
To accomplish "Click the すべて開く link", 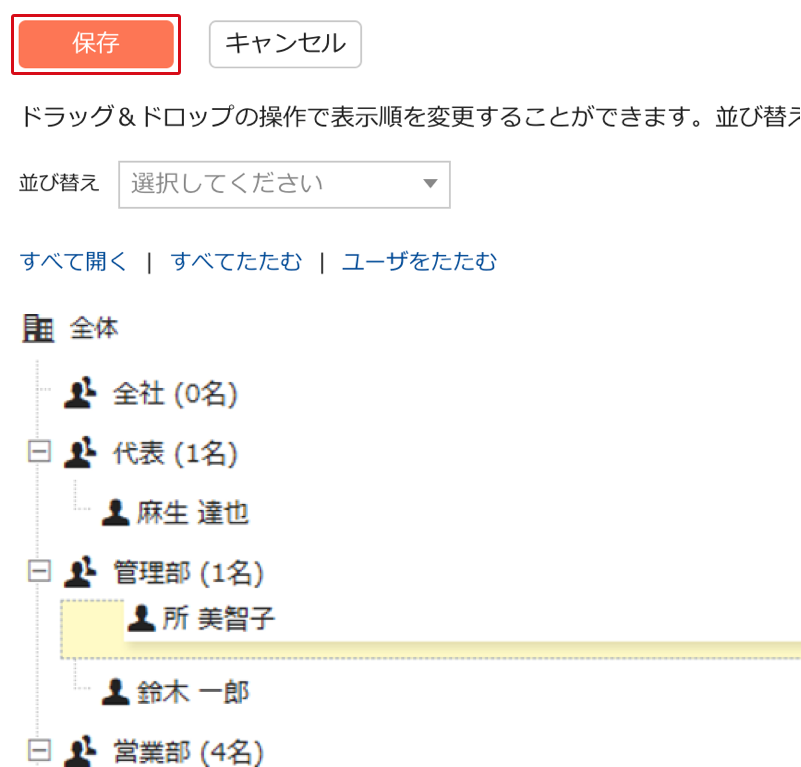I will pyautogui.click(x=74, y=262).
